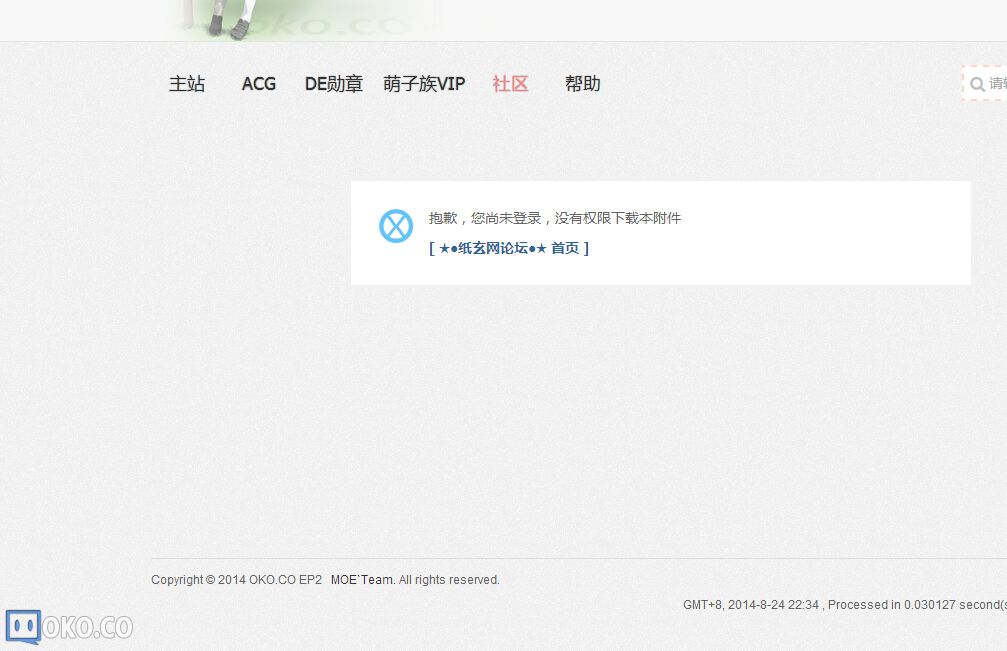The height and width of the screenshot is (651, 1007).
Task: Open the 主站 main site menu
Action: [187, 84]
